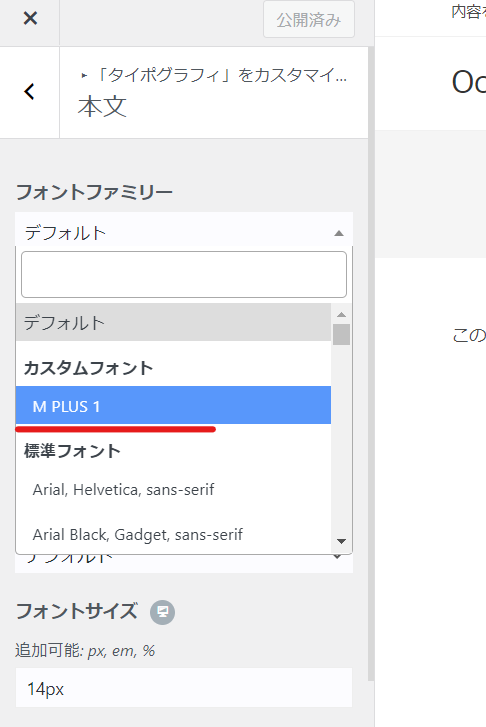Go back using the left chevron icon
This screenshot has width=486, height=727.
tap(29, 92)
